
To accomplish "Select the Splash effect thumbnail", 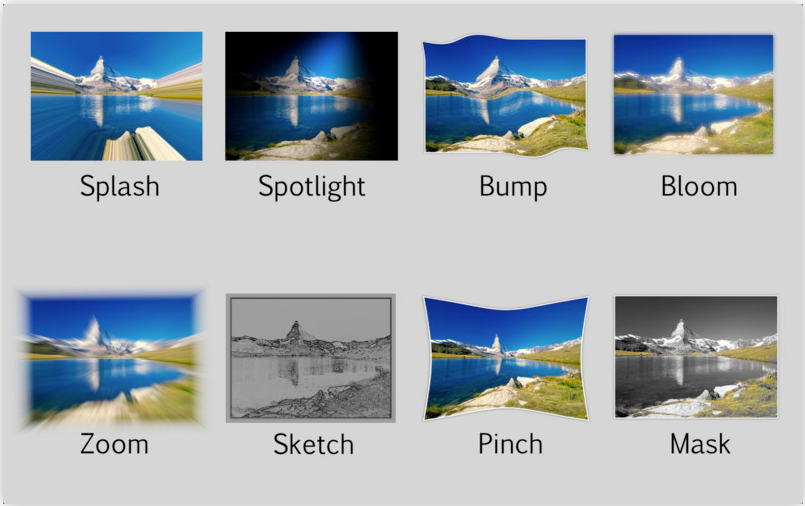I will click(x=117, y=96).
